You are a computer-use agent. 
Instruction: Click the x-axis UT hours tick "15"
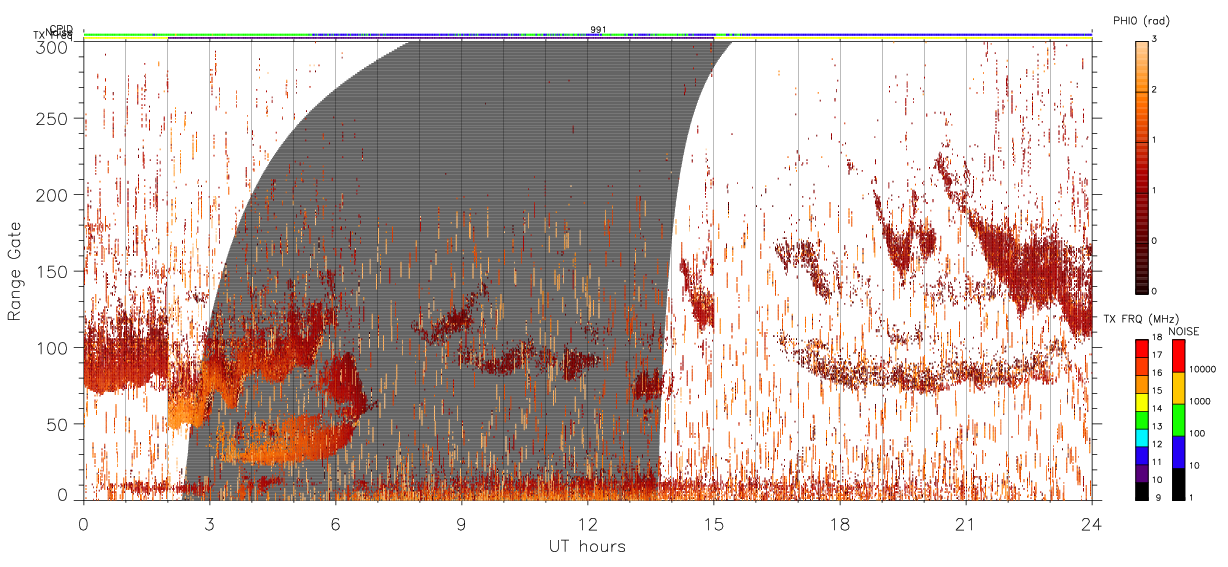pos(714,524)
